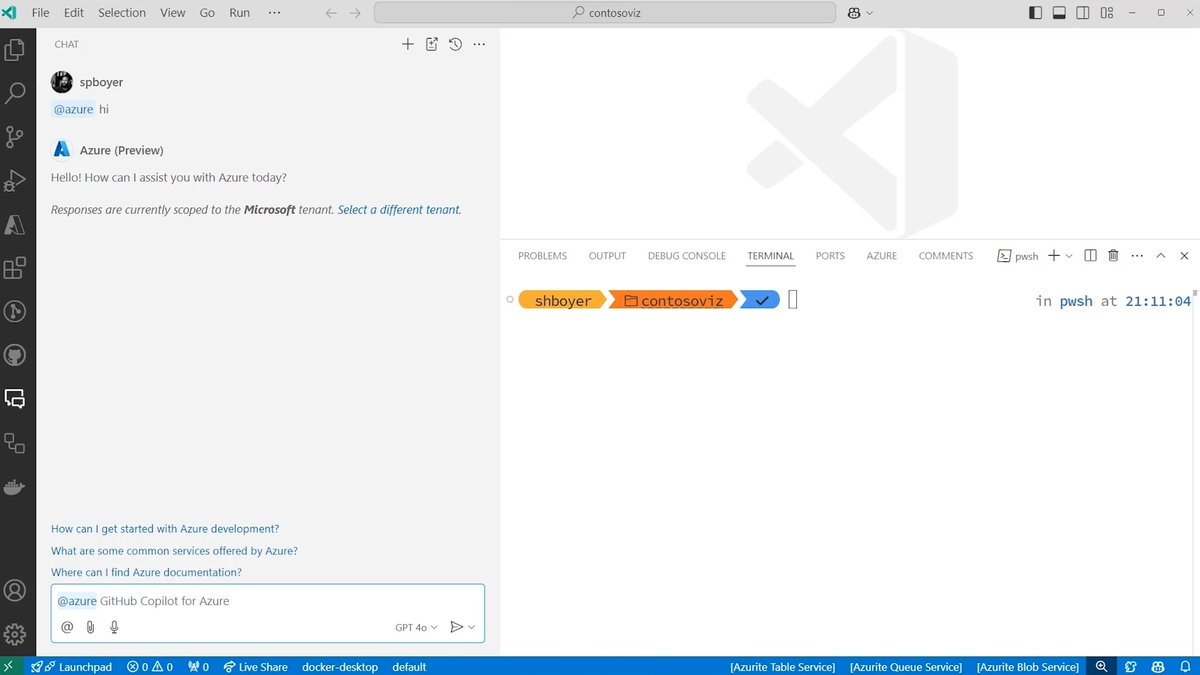1200x675 pixels.
Task: Add a new terminal
Action: pos(1053,256)
